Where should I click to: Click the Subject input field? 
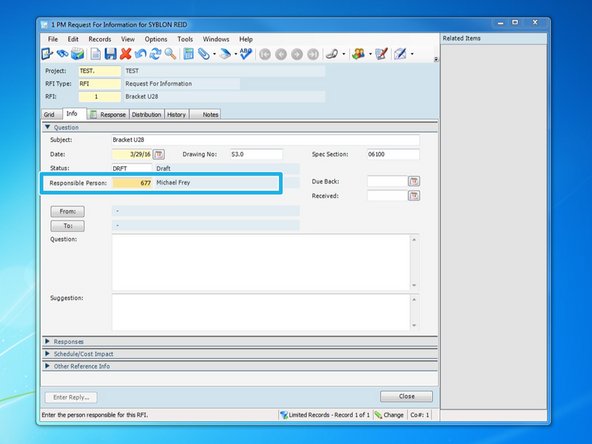(265, 140)
